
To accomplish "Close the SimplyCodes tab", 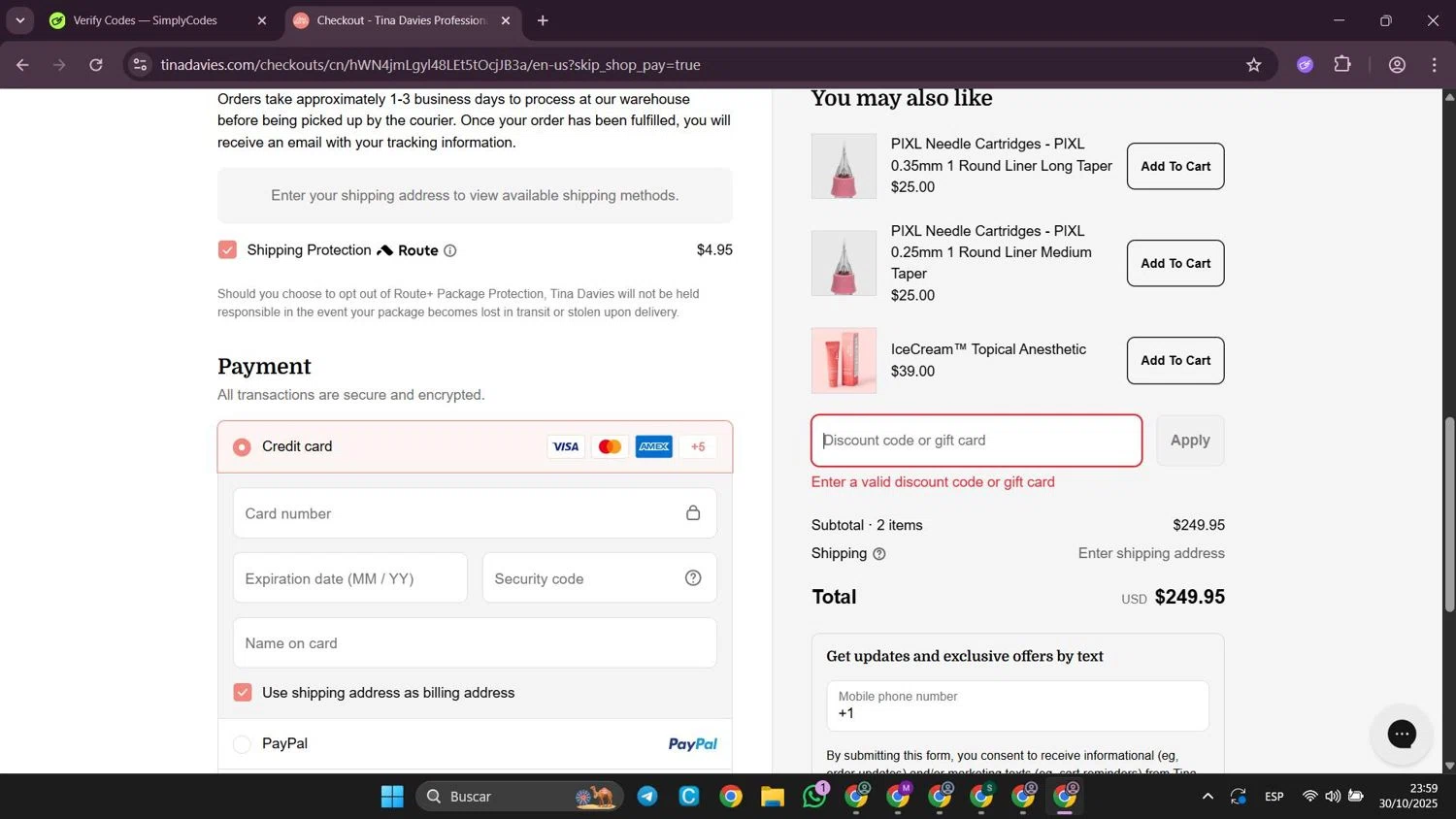I will (261, 20).
